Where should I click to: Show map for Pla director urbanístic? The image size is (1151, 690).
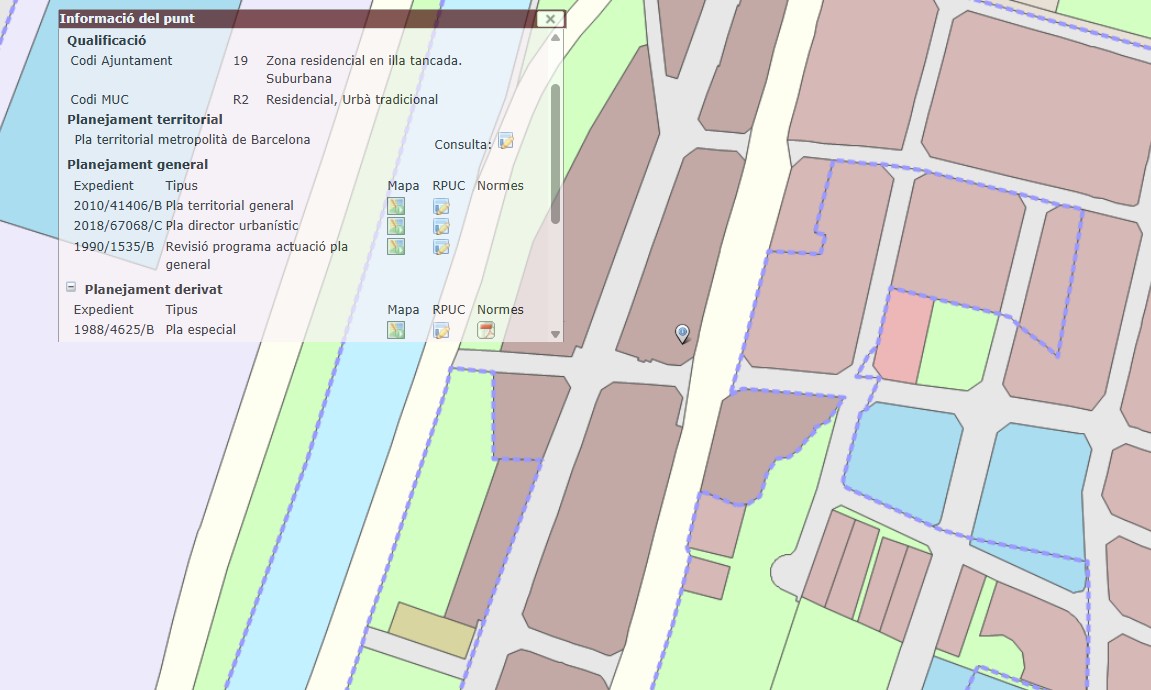396,226
